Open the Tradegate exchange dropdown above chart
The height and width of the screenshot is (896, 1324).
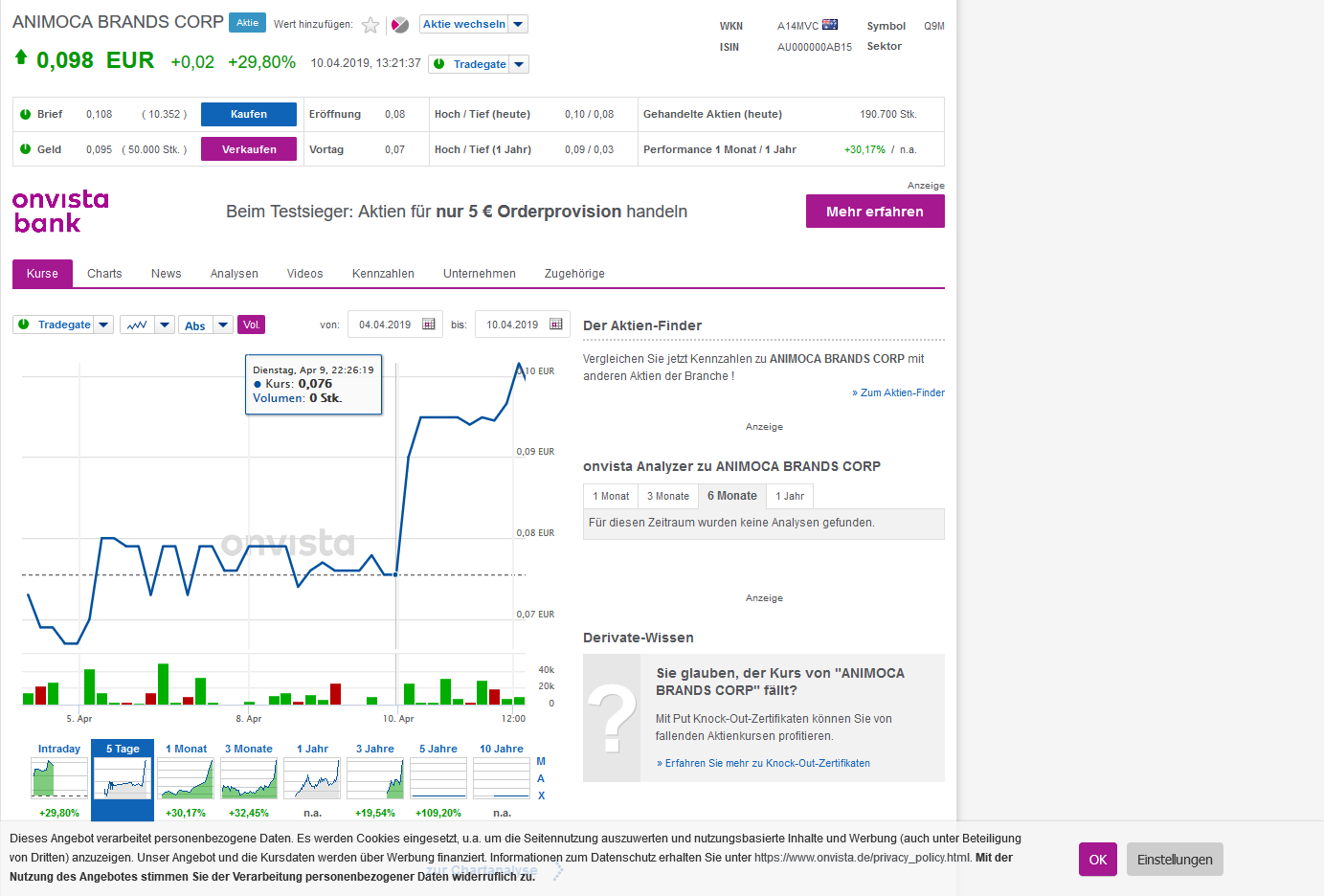point(103,325)
